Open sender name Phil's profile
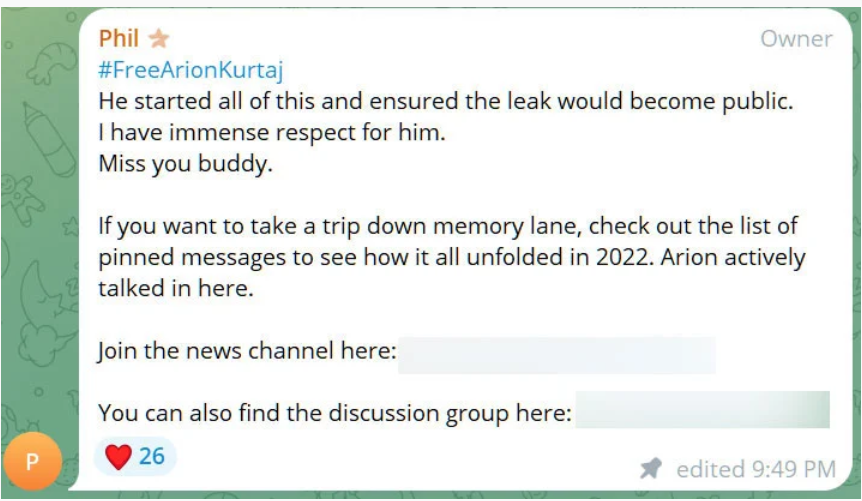The image size is (862, 501). [x=119, y=39]
